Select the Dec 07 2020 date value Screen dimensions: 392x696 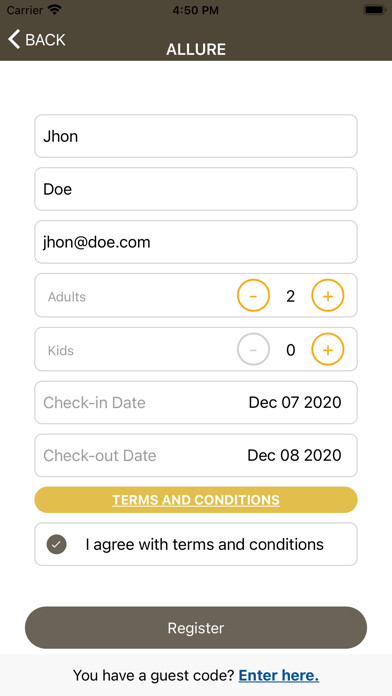tap(295, 403)
